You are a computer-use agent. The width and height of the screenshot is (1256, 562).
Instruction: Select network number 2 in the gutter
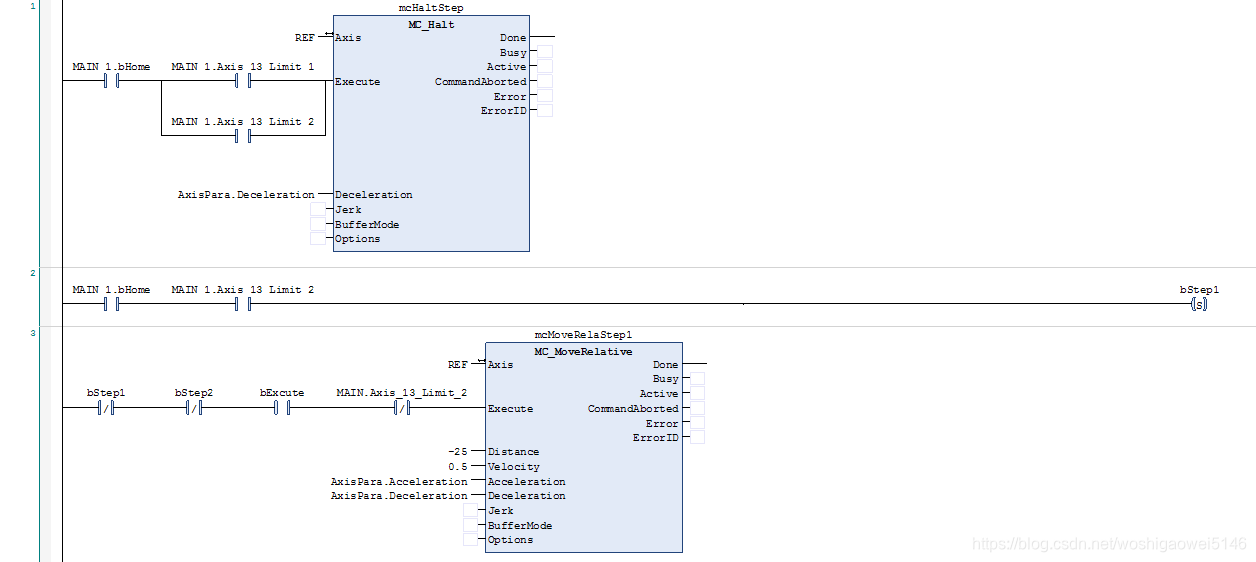click(x=33, y=273)
